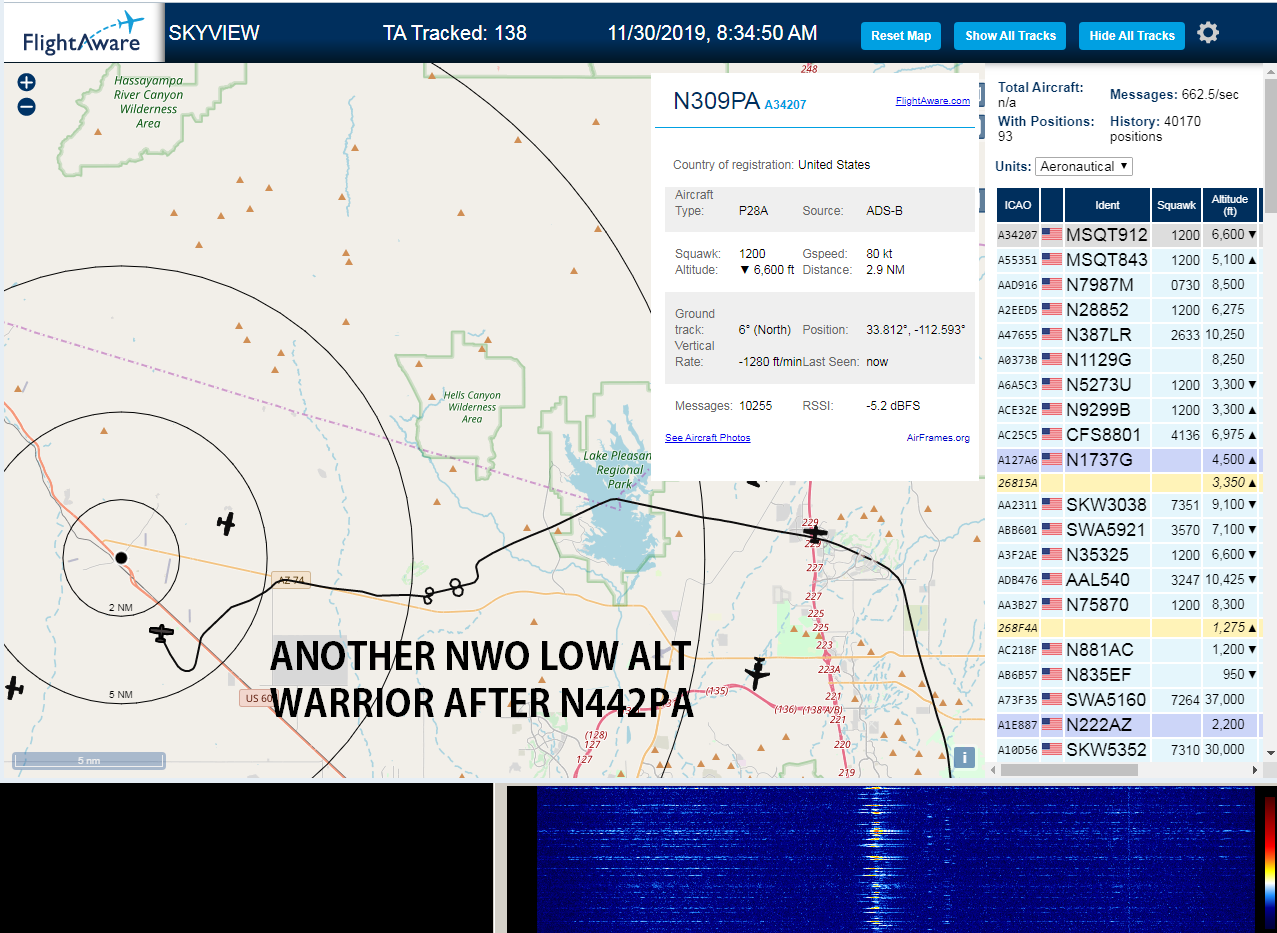Click Hide All Tracks button
The height and width of the screenshot is (933, 1277).
point(1132,36)
